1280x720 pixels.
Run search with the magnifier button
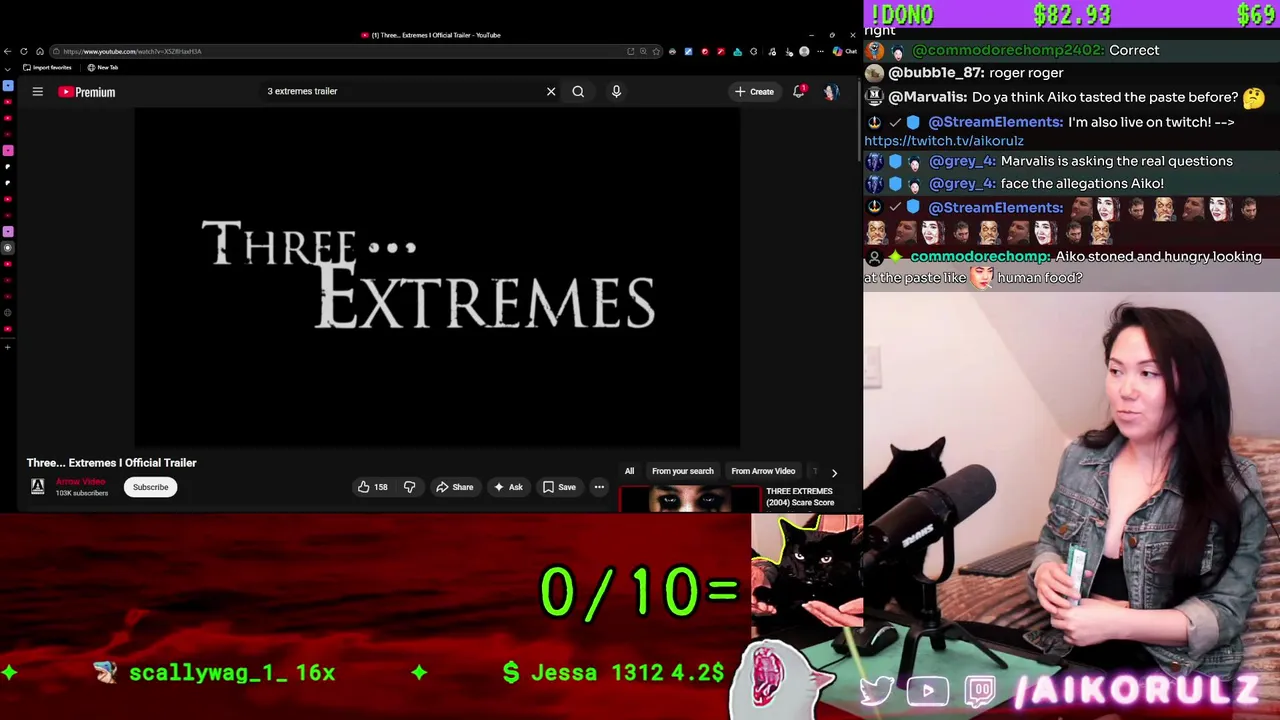578,91
